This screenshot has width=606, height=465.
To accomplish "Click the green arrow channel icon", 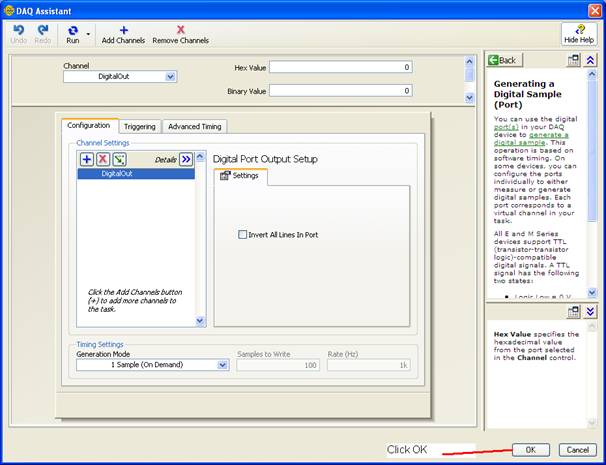I will (x=119, y=159).
